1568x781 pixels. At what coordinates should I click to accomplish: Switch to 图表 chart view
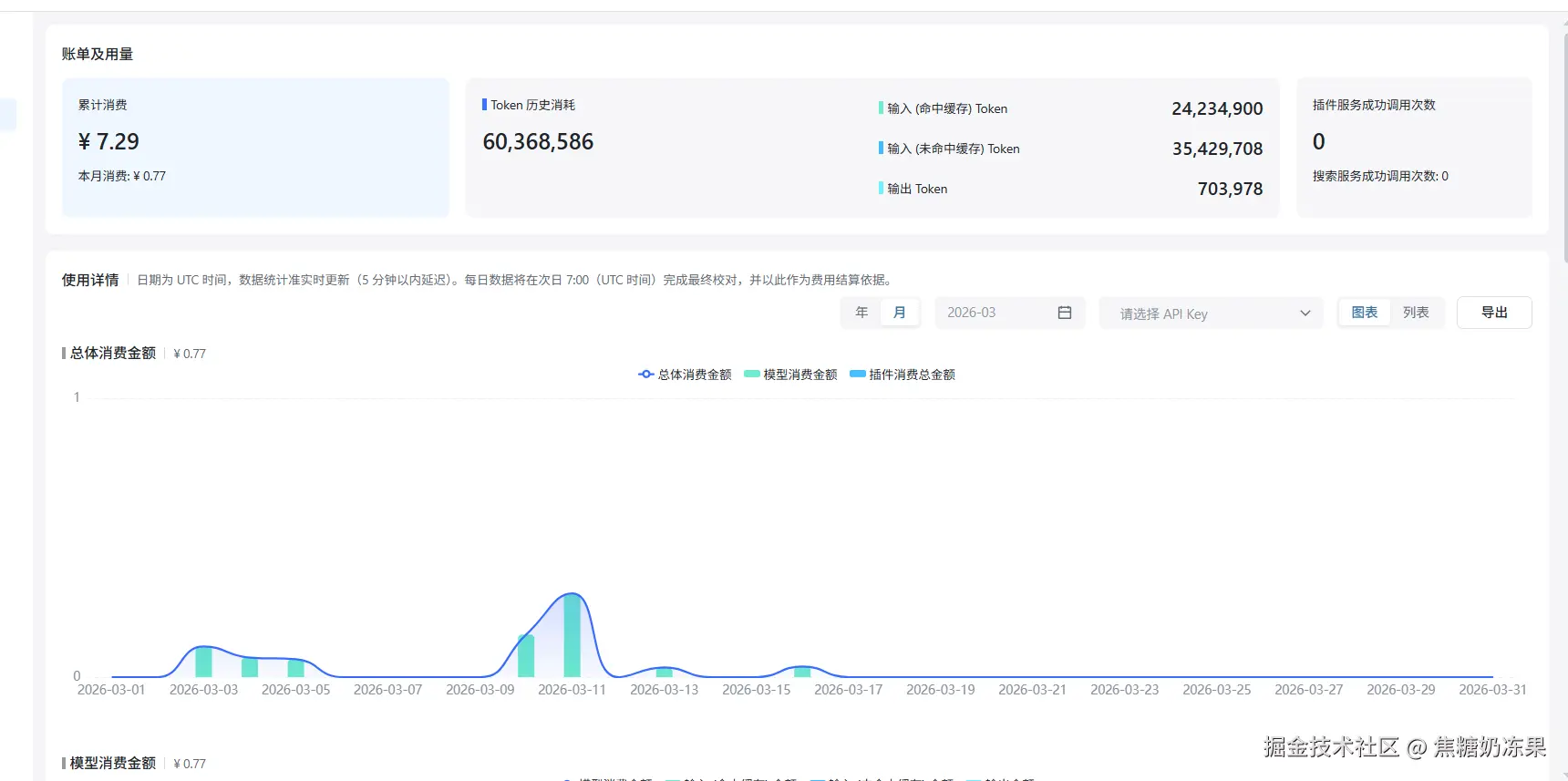(x=1365, y=313)
